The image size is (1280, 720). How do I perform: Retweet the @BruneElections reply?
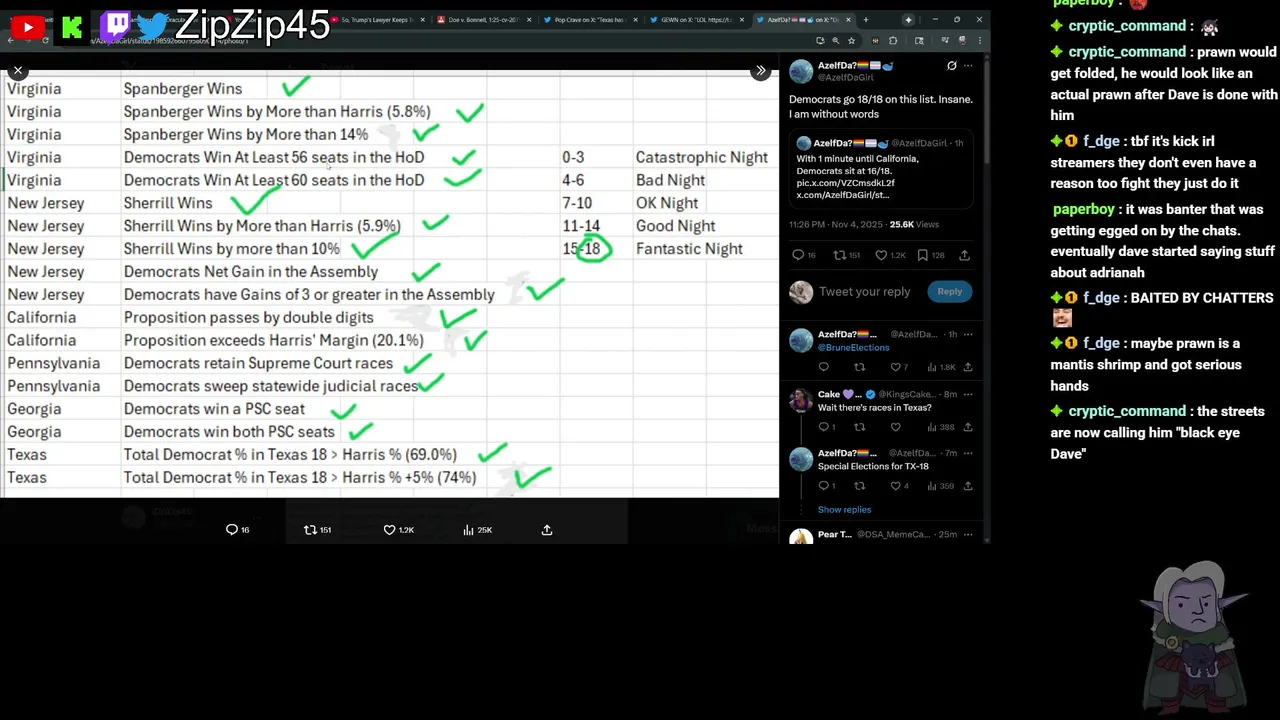pos(859,367)
